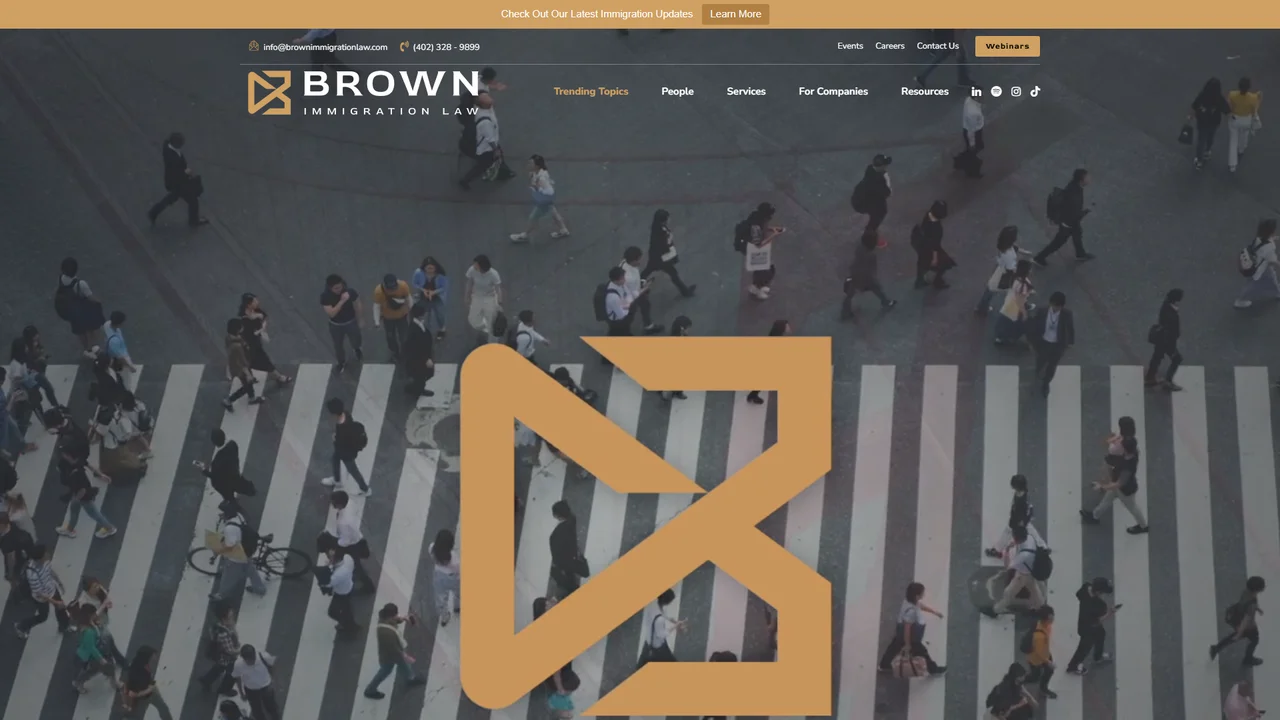Screen dimensions: 1280x720
Task: Open the For Companies menu
Action: [x=833, y=91]
